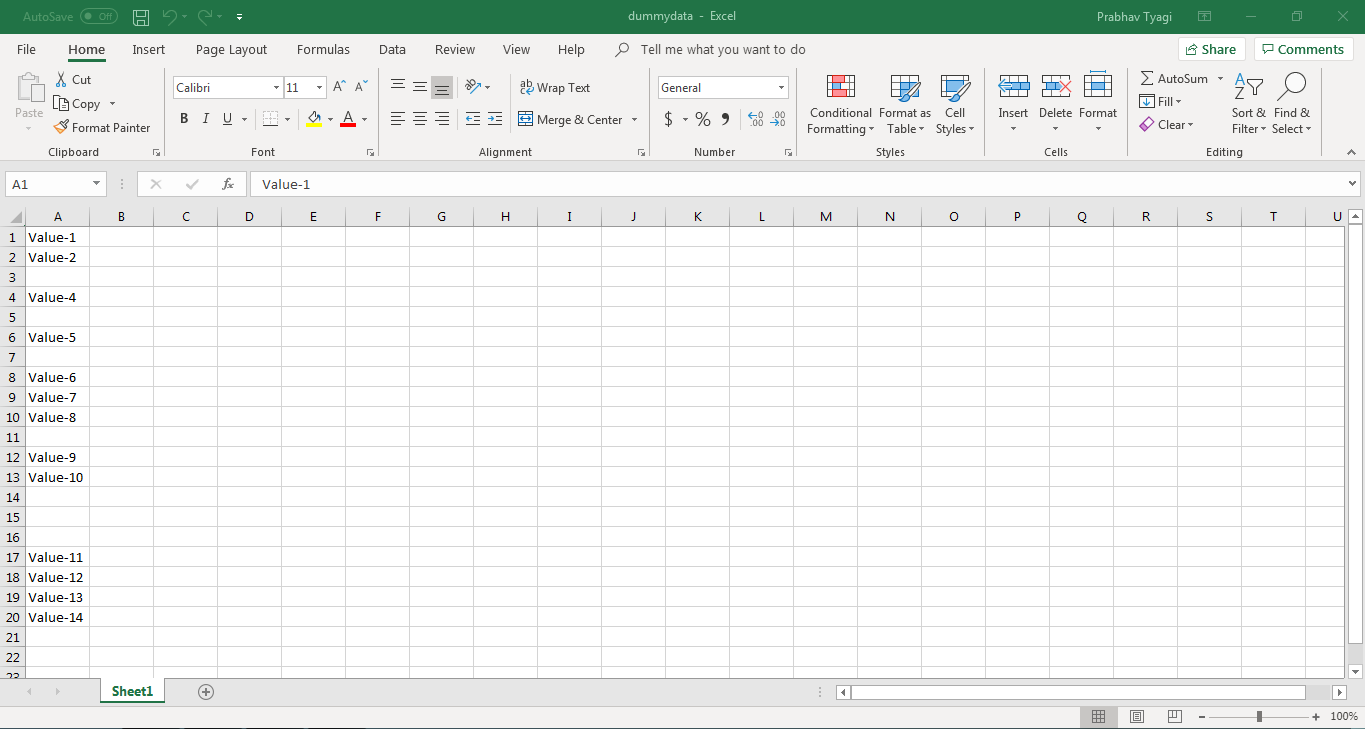Viewport: 1365px width, 729px height.
Task: Click the zoom slider in status bar
Action: pyautogui.click(x=1259, y=717)
